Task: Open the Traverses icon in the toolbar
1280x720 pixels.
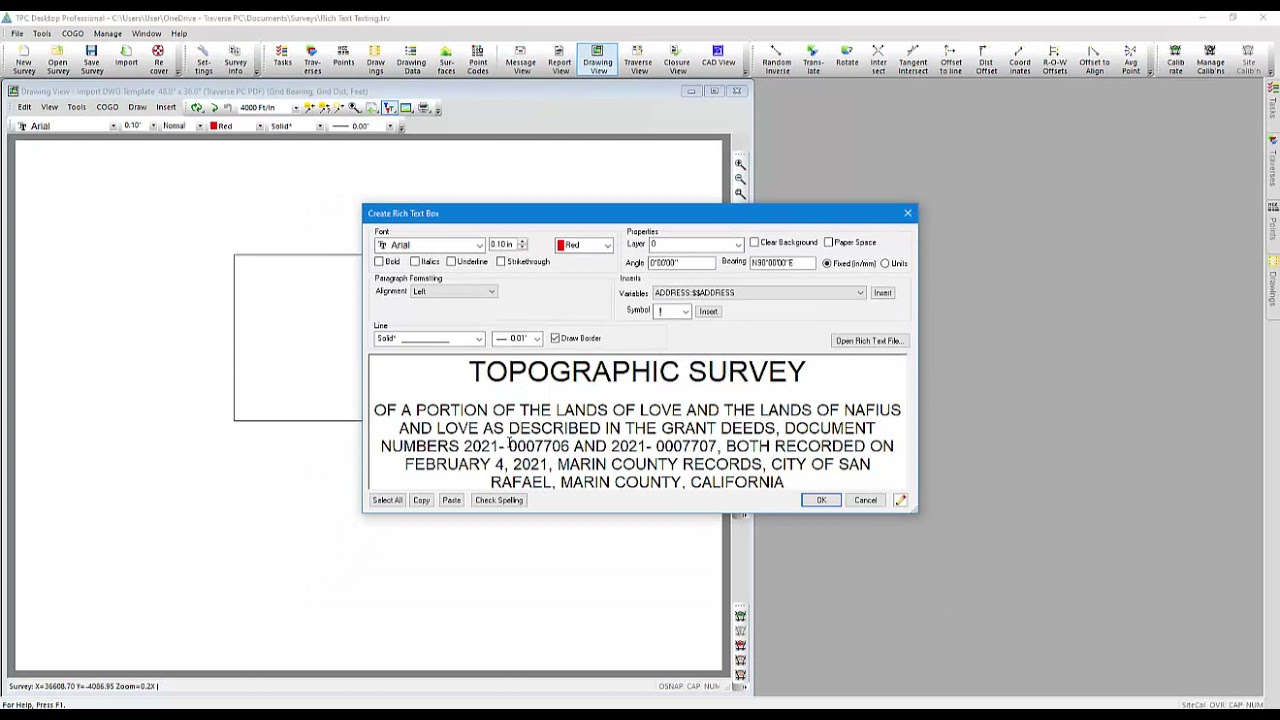Action: pos(312,60)
